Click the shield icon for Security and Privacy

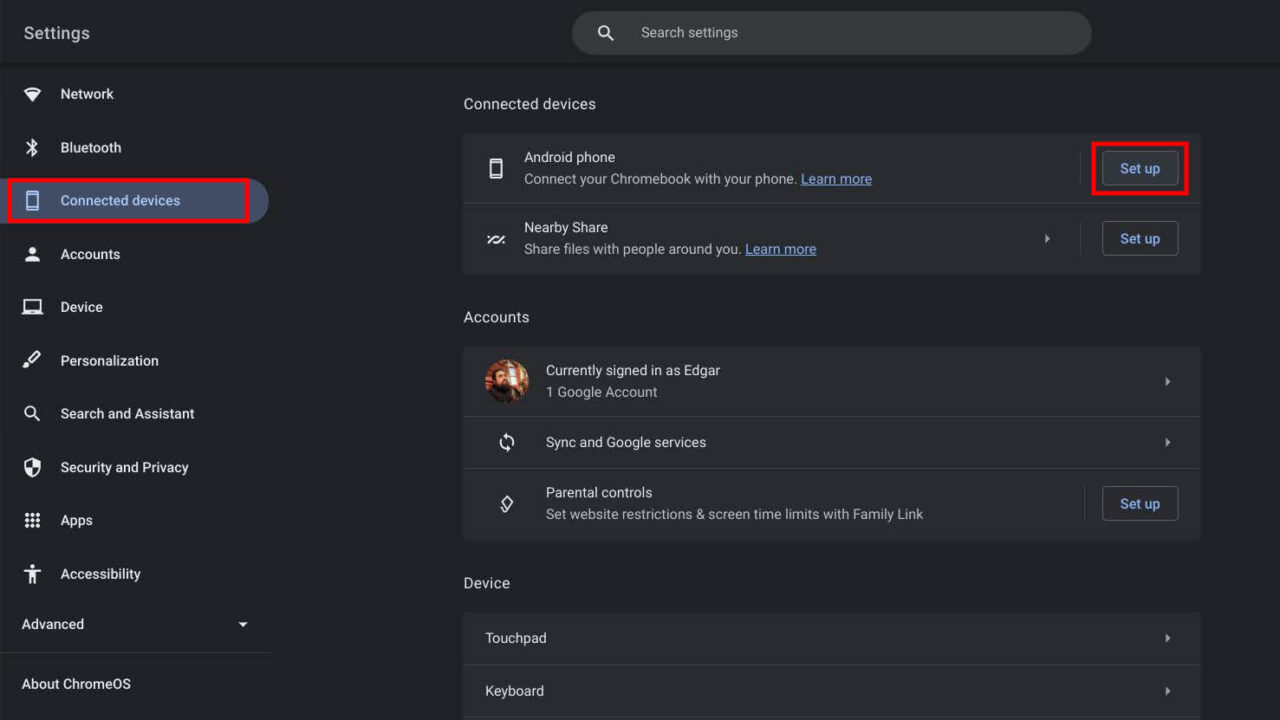click(32, 467)
